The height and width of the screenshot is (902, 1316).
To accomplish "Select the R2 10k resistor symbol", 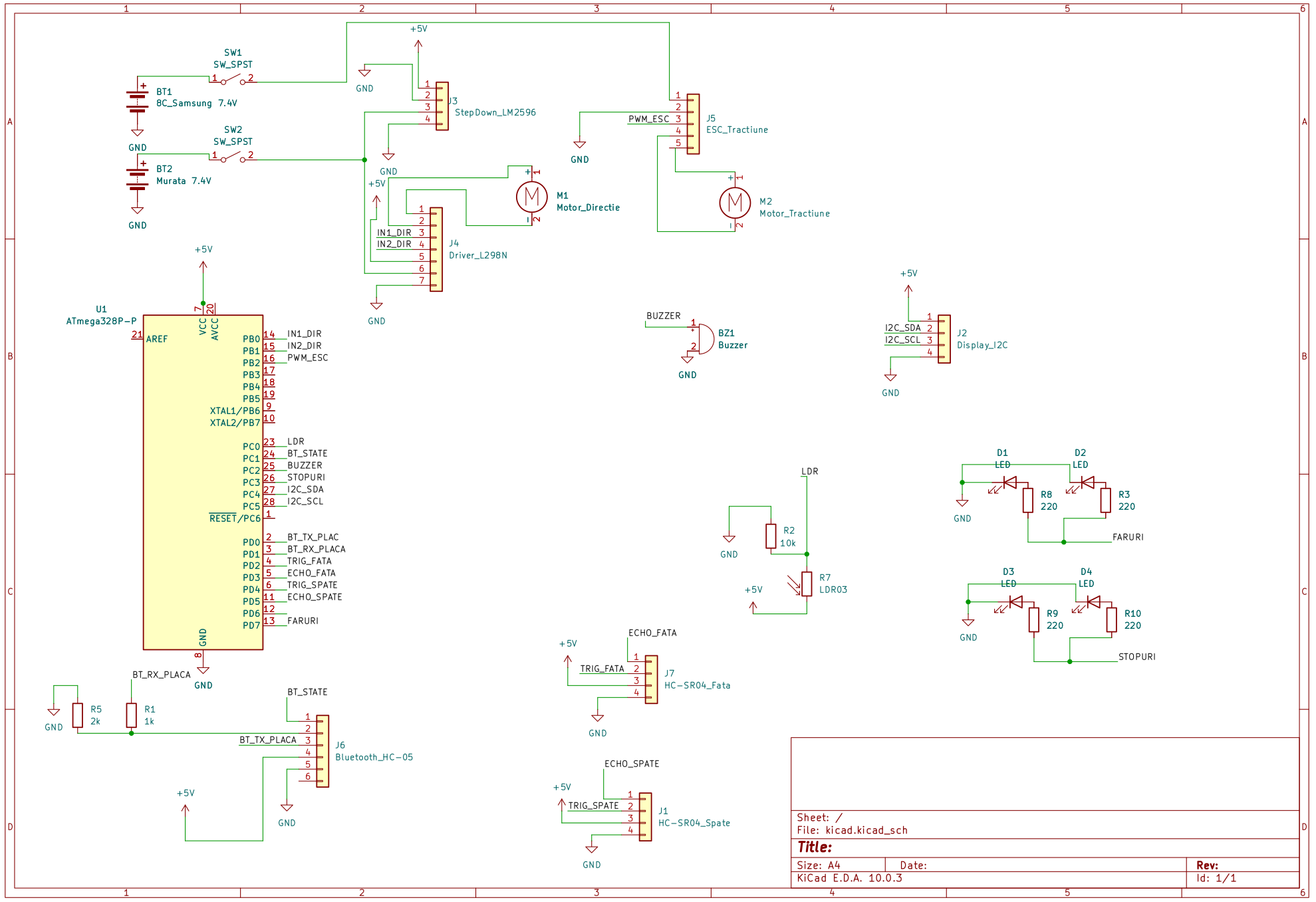I will coord(771,536).
